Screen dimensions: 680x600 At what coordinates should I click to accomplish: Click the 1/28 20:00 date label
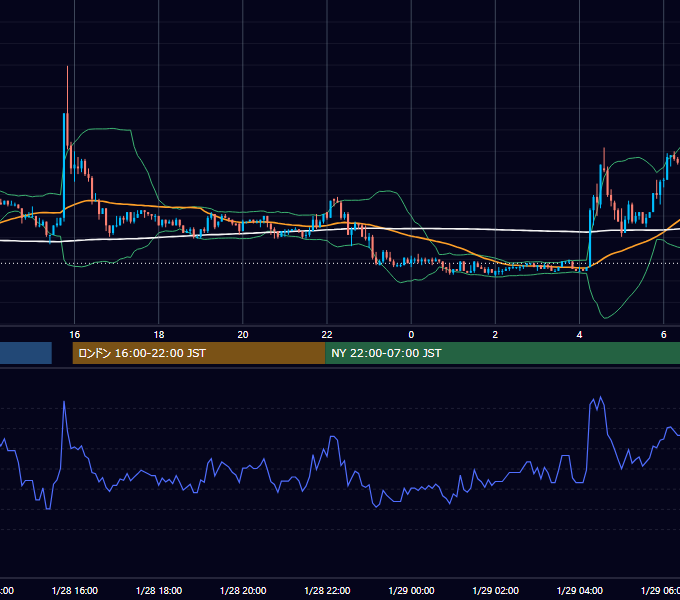tap(243, 590)
